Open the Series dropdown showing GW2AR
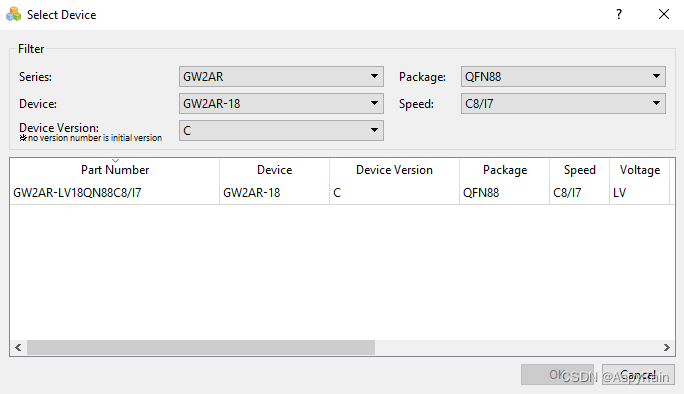Viewport: 684px width, 394px height. [281, 77]
